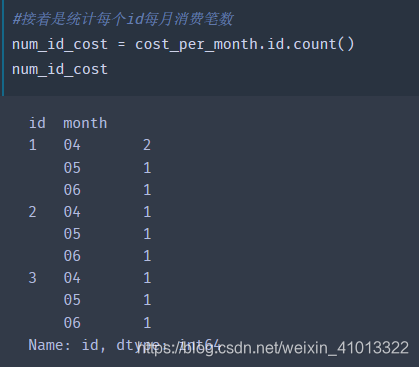Click count value "2" for id 1 month 04
Image resolution: width=419 pixels, height=367 pixels.
pyautogui.click(x=147, y=145)
